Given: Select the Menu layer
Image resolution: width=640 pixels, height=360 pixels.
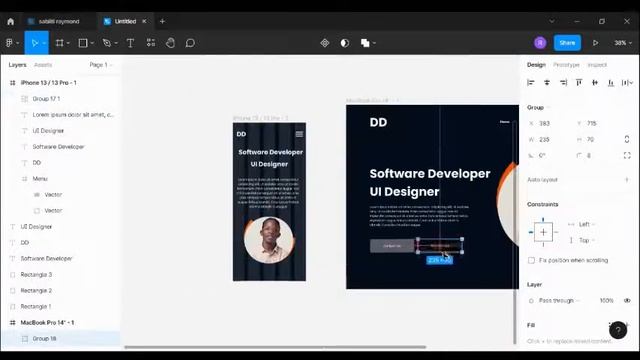Looking at the screenshot, I should click(61, 179).
